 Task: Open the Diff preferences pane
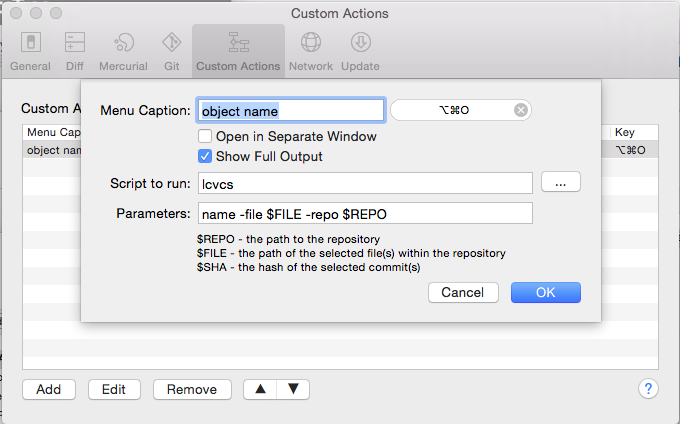point(75,51)
